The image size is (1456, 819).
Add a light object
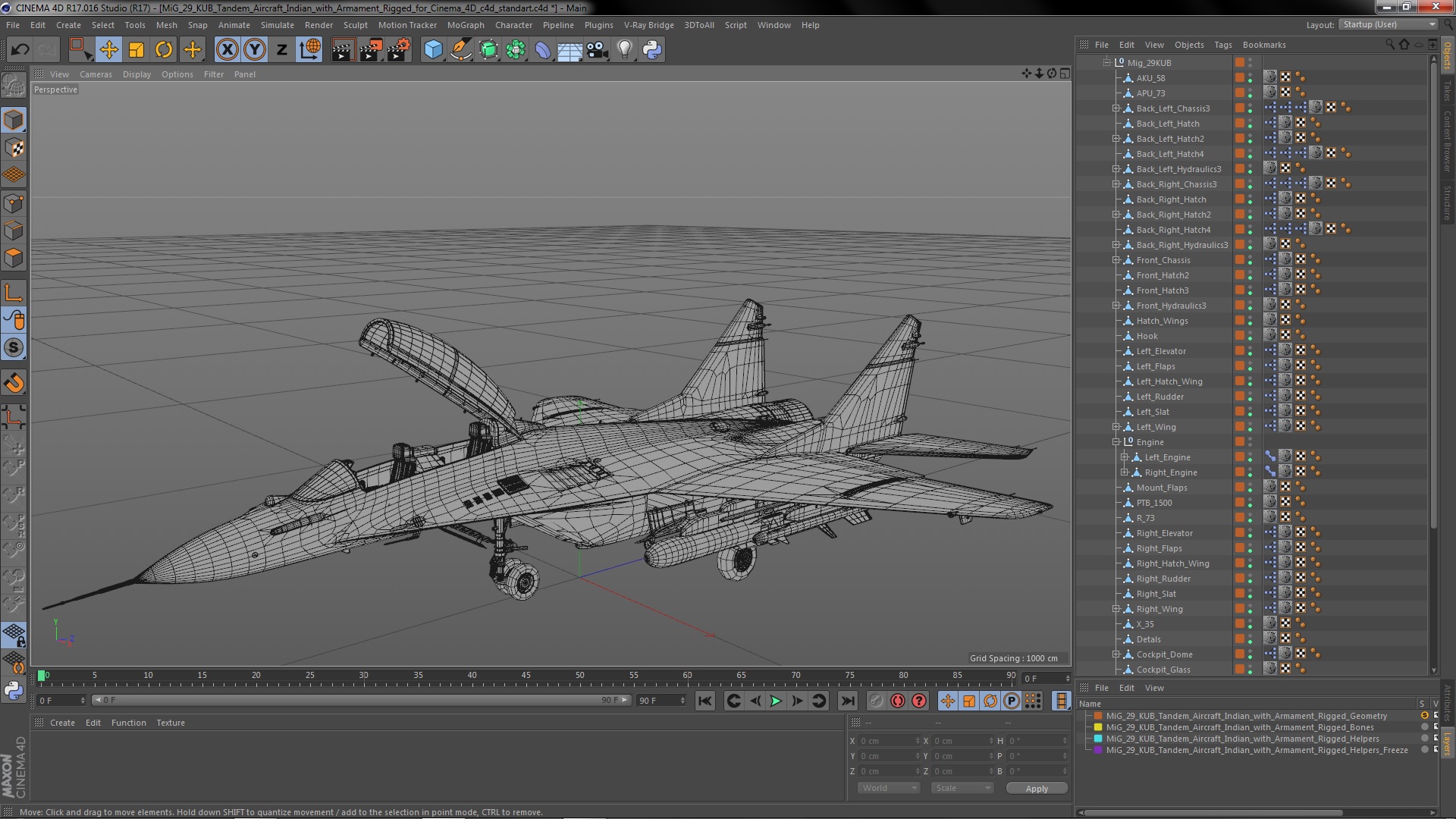click(x=625, y=50)
